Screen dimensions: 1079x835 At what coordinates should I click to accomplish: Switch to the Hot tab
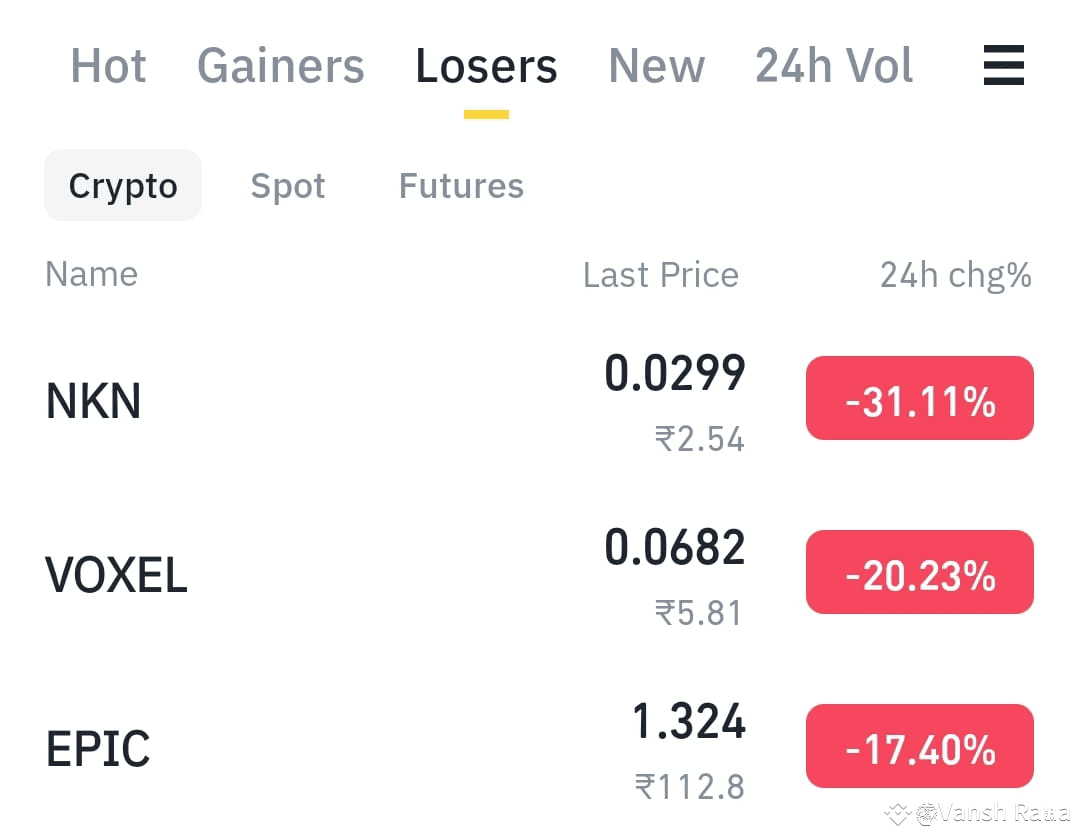(x=108, y=66)
